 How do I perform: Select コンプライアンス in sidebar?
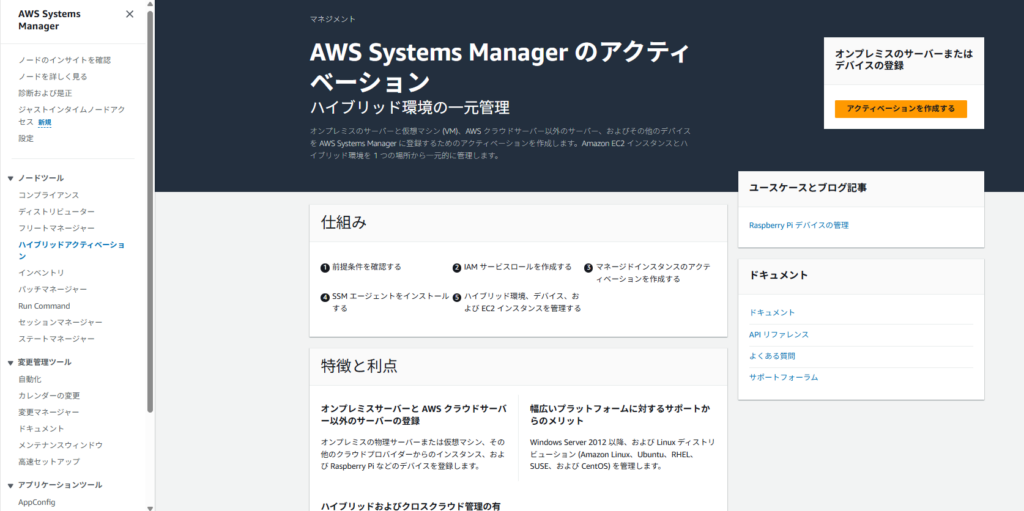click(x=49, y=195)
